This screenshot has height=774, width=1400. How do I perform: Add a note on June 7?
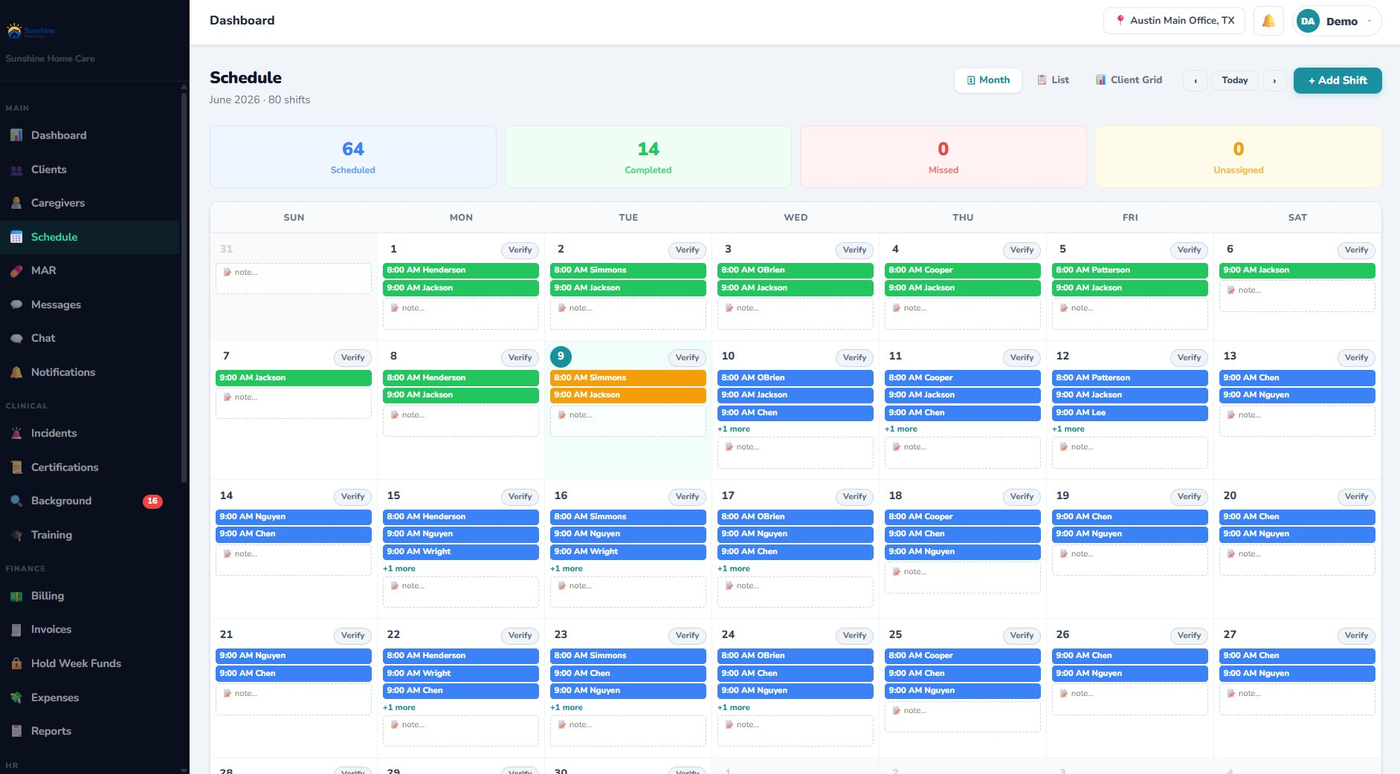click(x=294, y=404)
